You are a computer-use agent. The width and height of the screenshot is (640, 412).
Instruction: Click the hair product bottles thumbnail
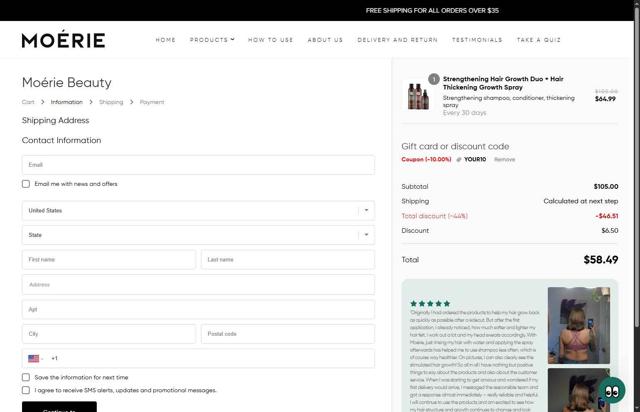click(x=418, y=95)
